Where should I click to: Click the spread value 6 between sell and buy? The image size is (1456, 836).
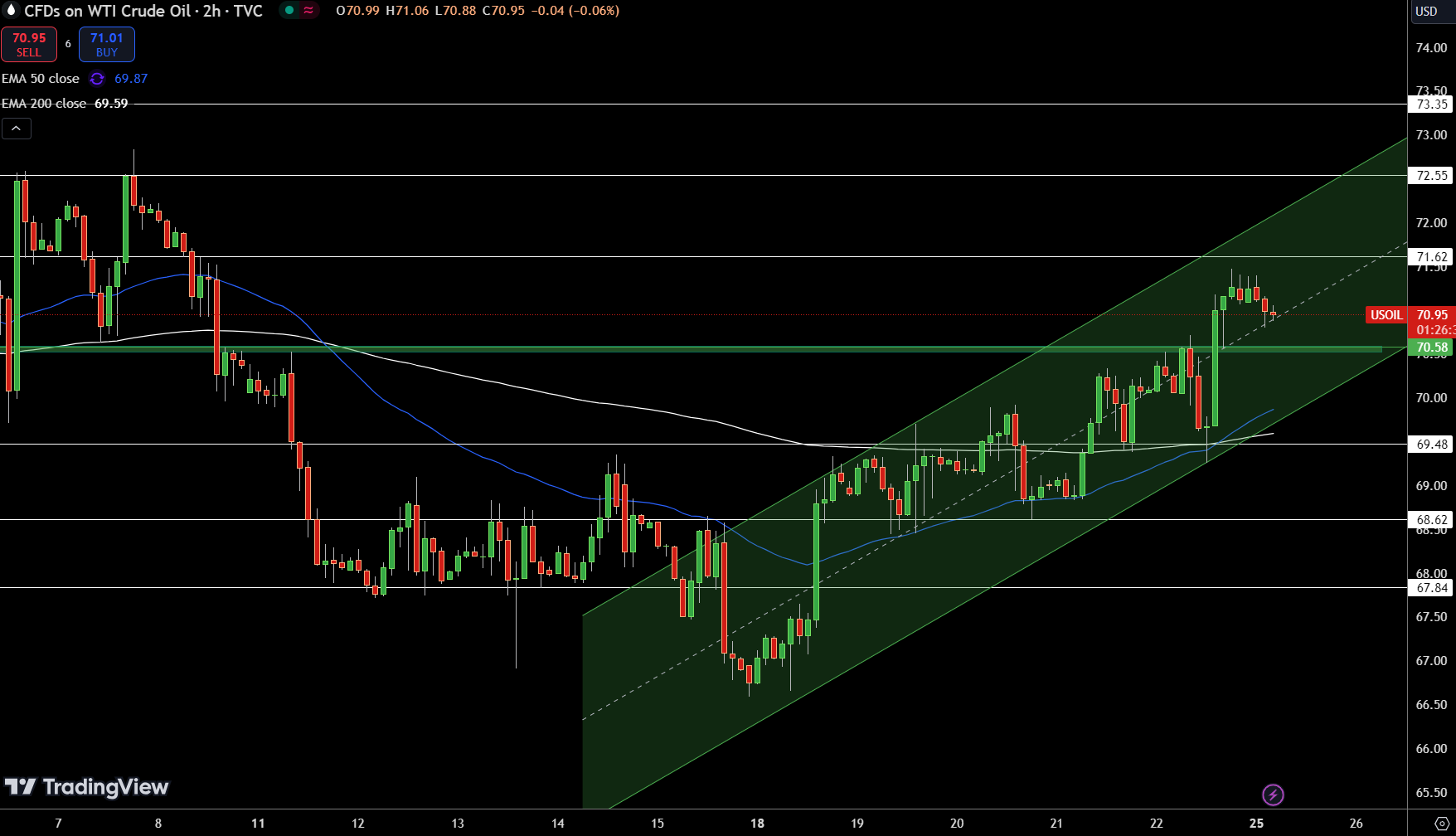68,44
